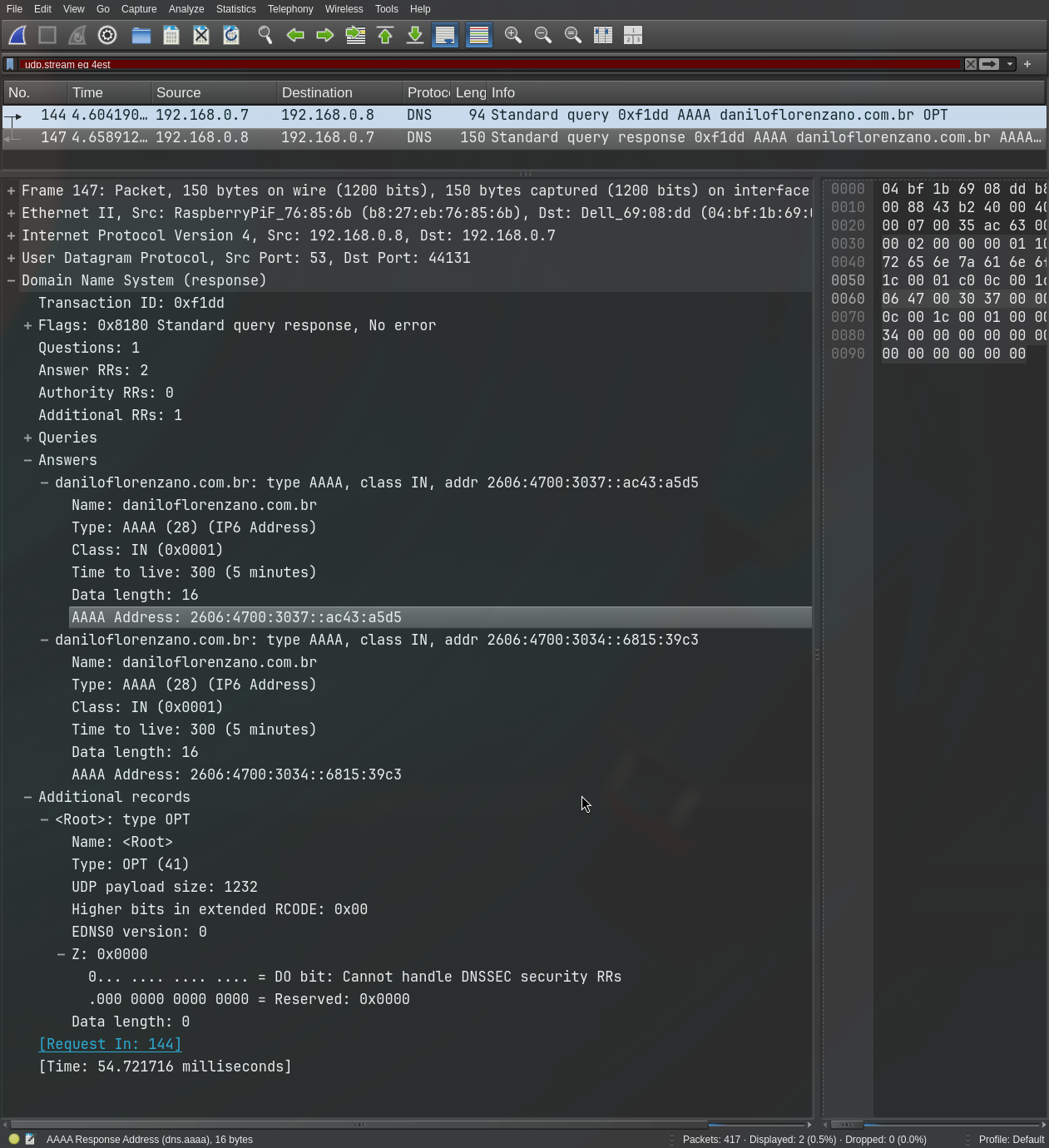1049x1148 pixels.
Task: Expand the Queries section
Action: 27,438
